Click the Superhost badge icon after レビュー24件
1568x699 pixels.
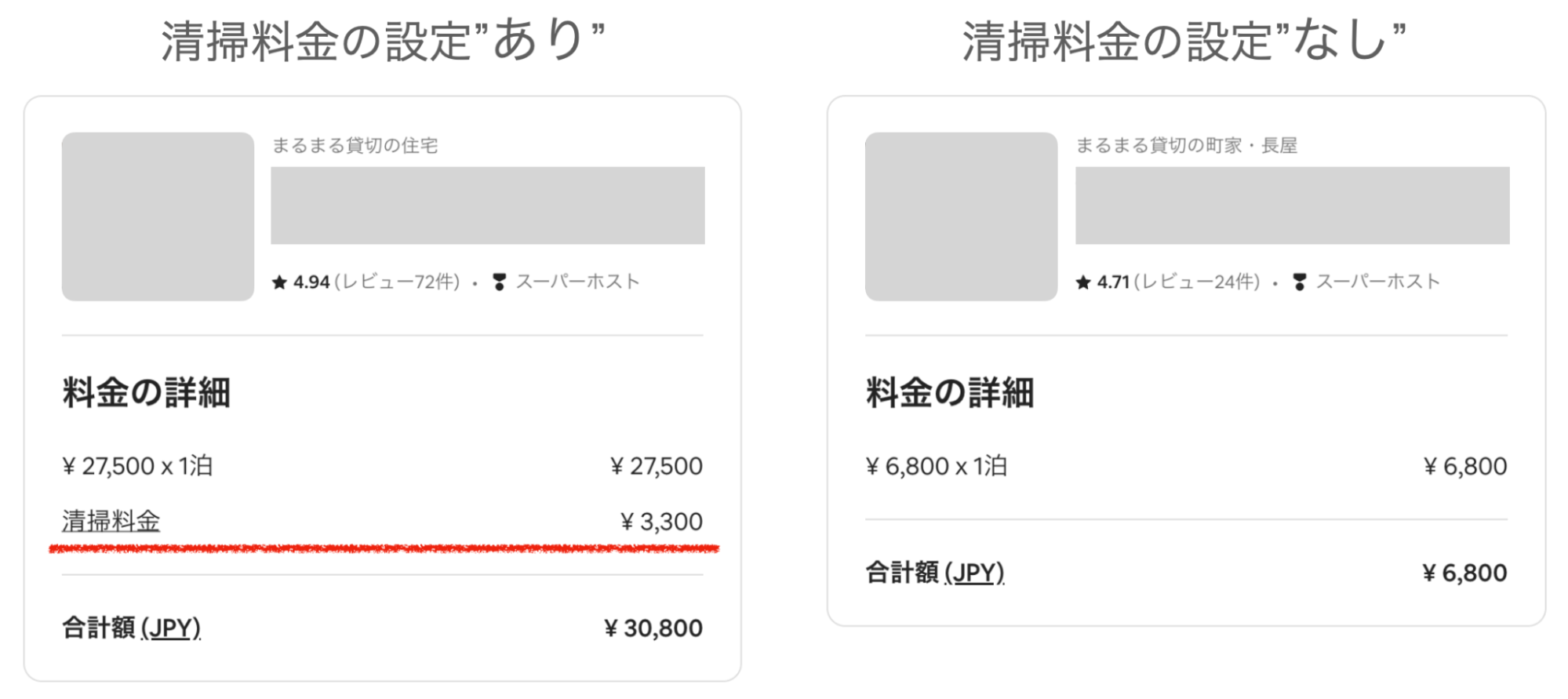point(1300,282)
